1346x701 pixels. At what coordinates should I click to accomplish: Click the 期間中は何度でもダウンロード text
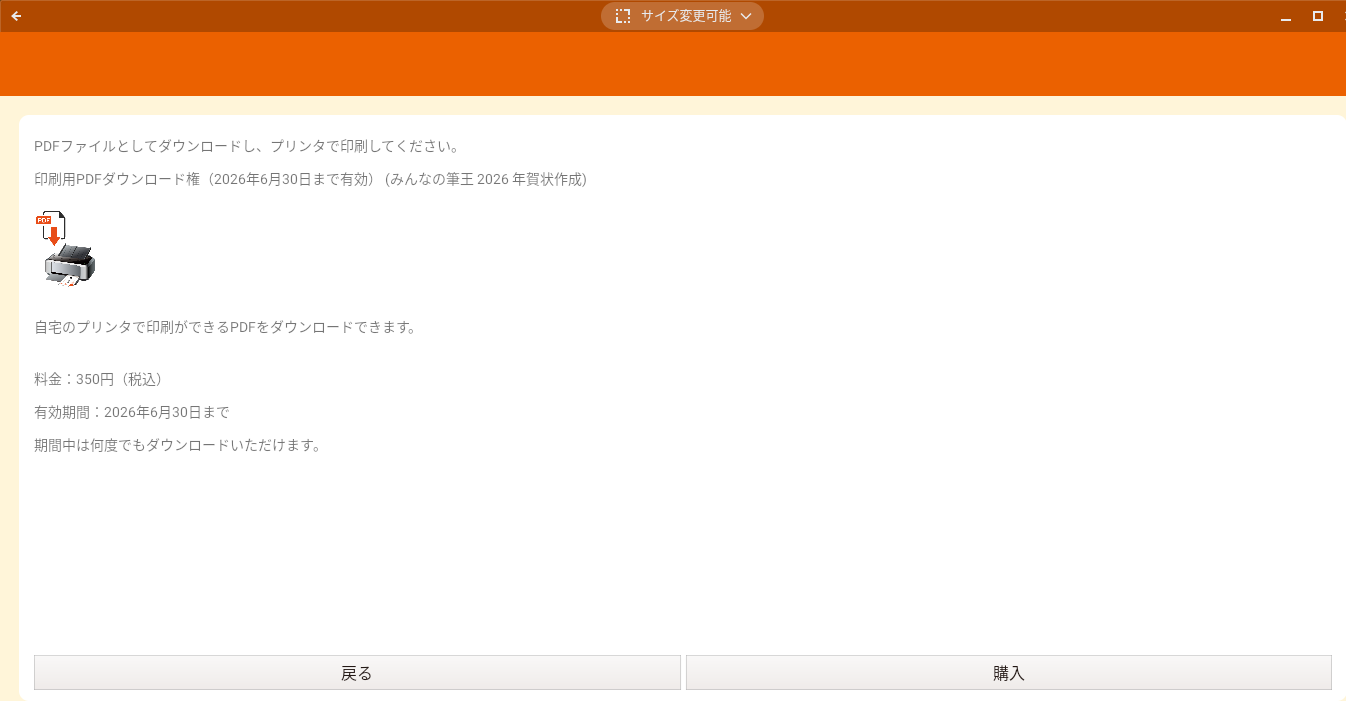pos(177,445)
